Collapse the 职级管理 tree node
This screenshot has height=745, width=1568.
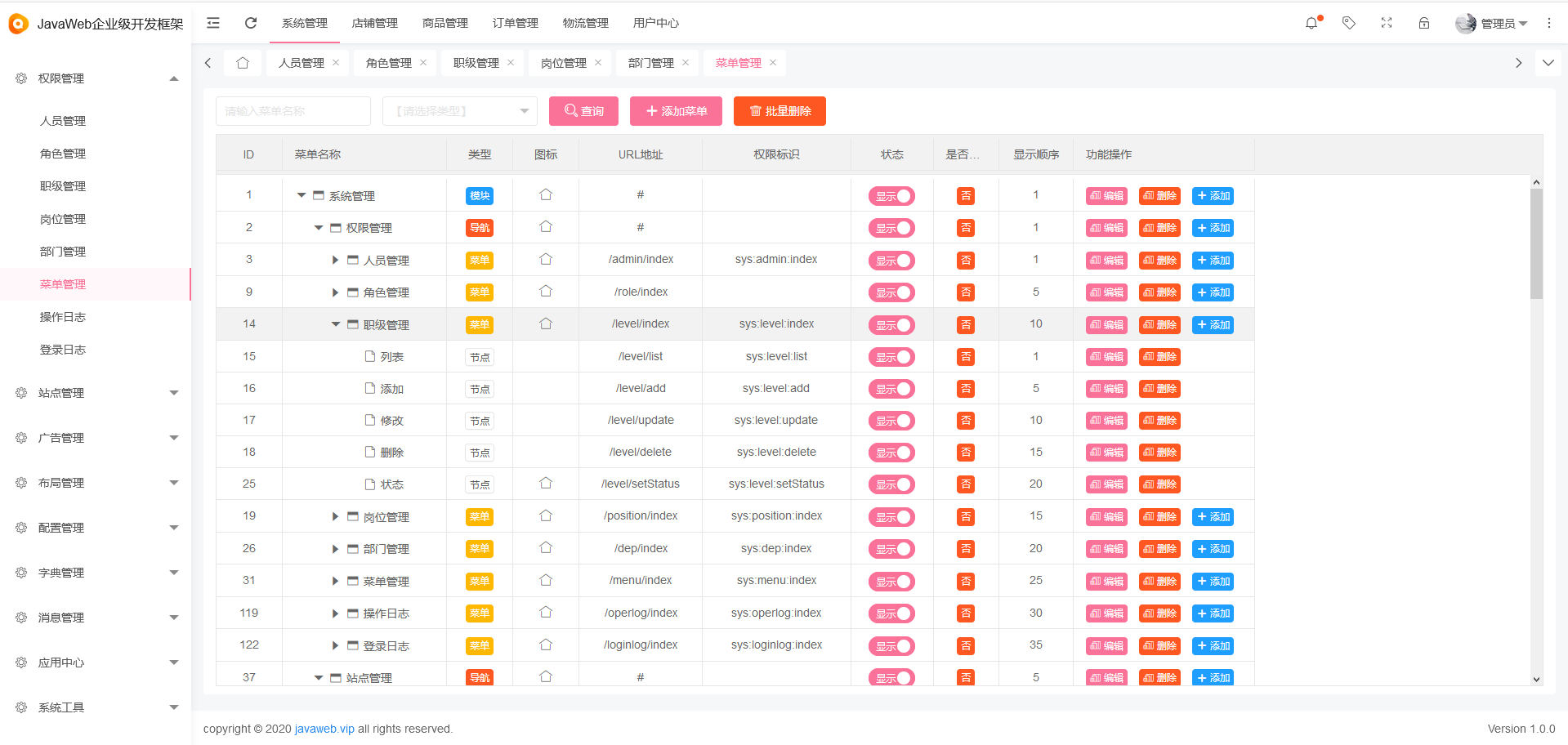(x=335, y=323)
